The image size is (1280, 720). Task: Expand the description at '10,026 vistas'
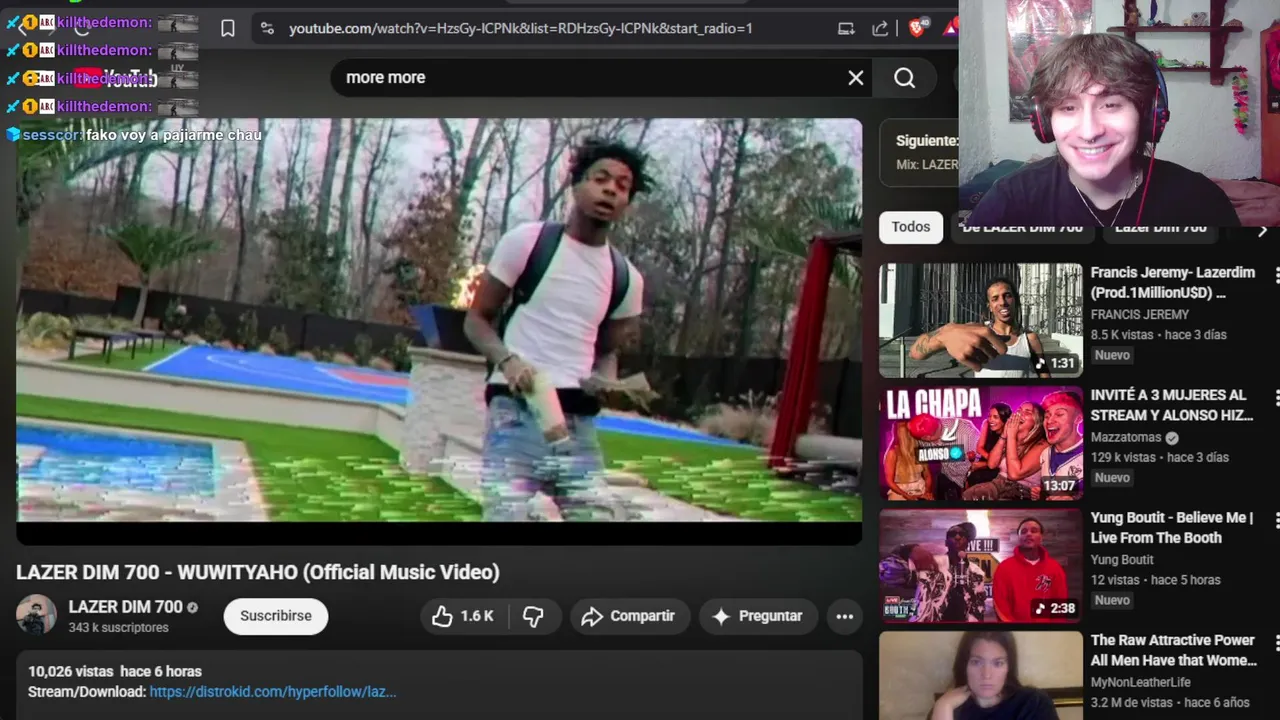(x=115, y=671)
